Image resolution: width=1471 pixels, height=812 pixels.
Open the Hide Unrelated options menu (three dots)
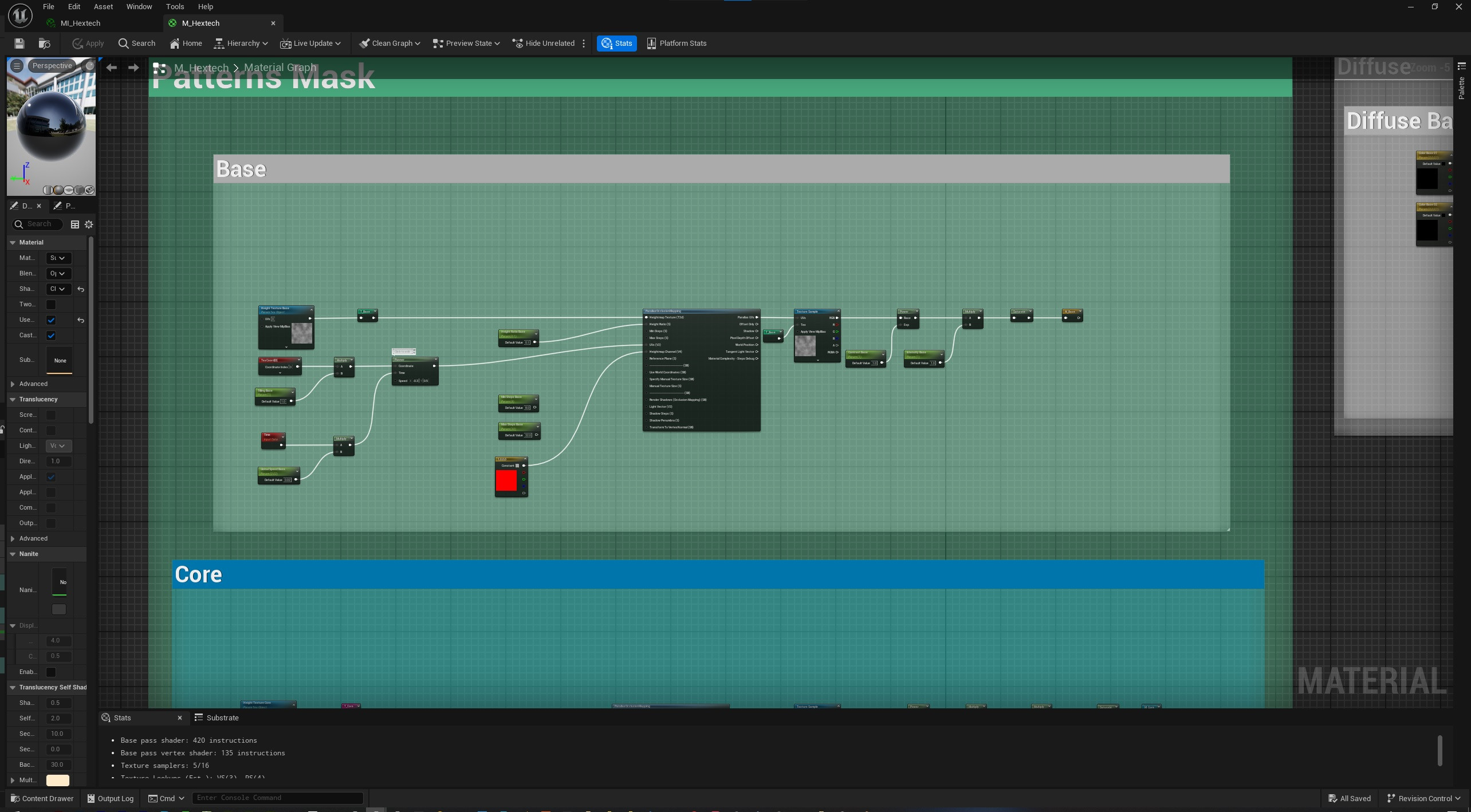(584, 44)
